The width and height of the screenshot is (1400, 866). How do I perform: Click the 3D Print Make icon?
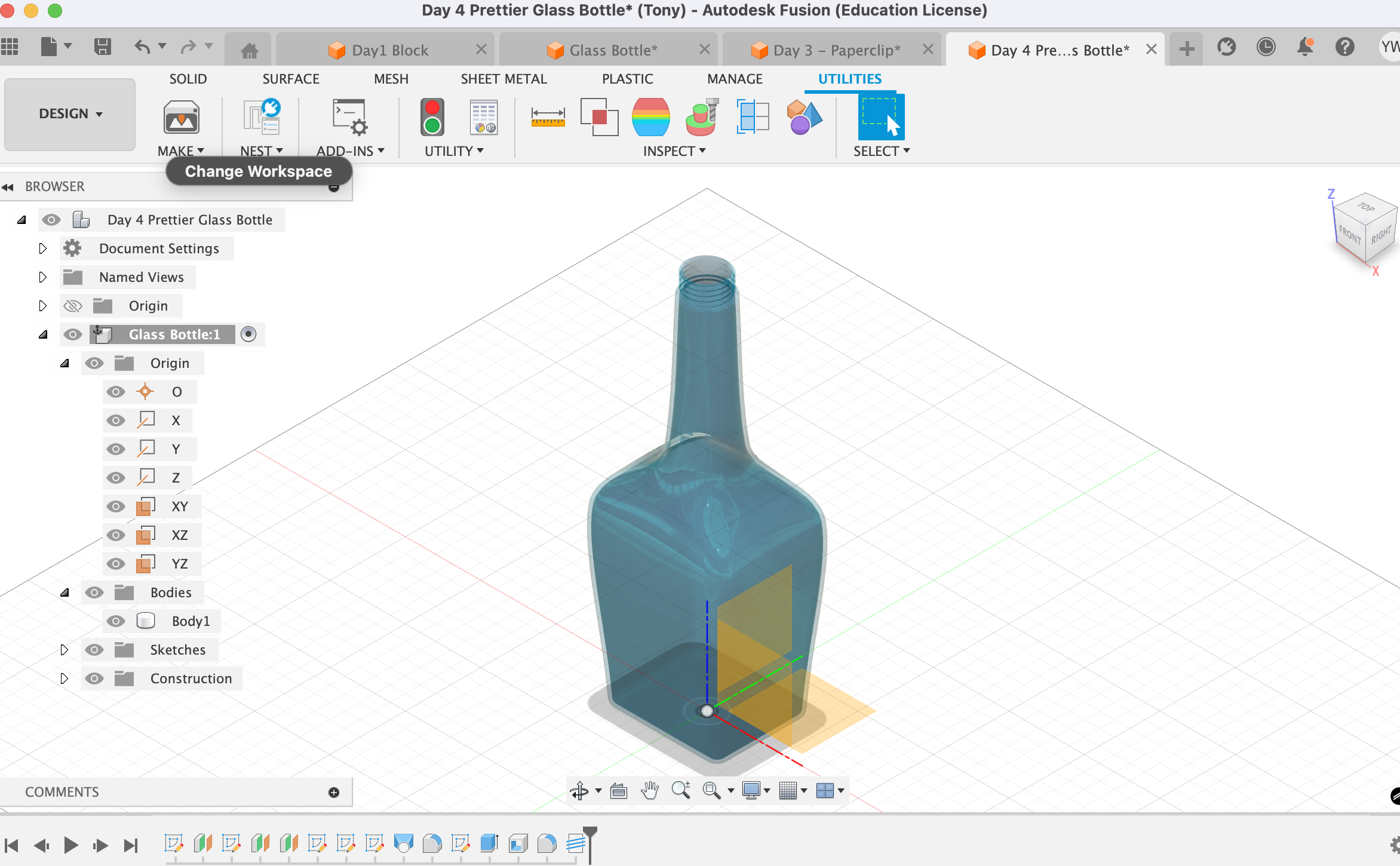coord(181,117)
